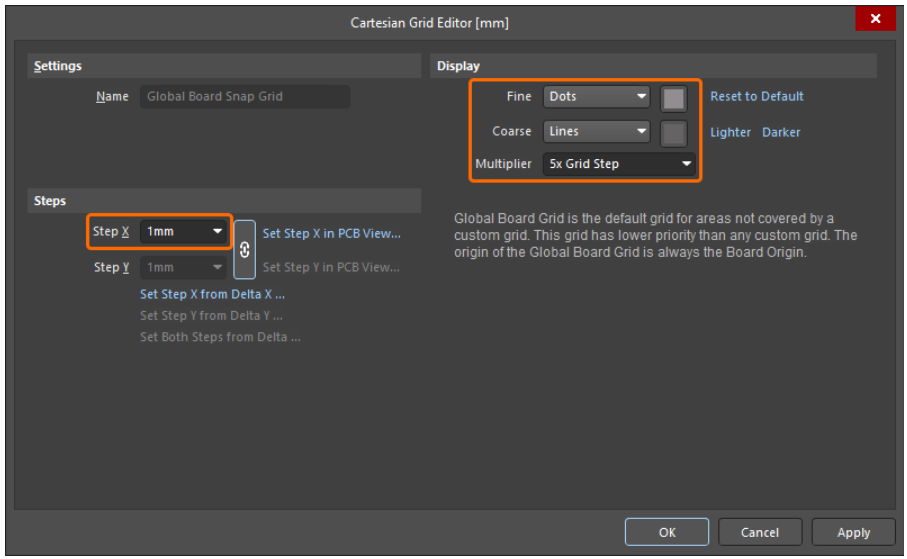Pick the Fine grid color swatch
Viewport: 907px width, 559px height.
coord(674,98)
